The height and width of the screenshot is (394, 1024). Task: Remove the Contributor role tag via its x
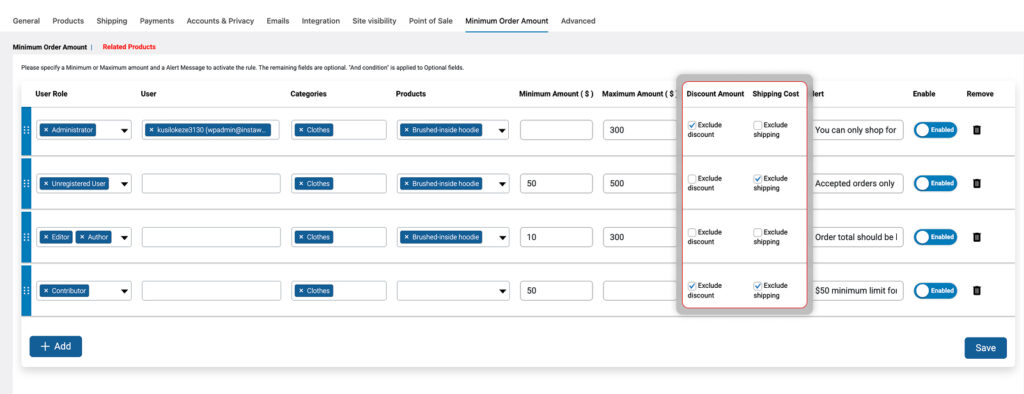[x=46, y=291]
